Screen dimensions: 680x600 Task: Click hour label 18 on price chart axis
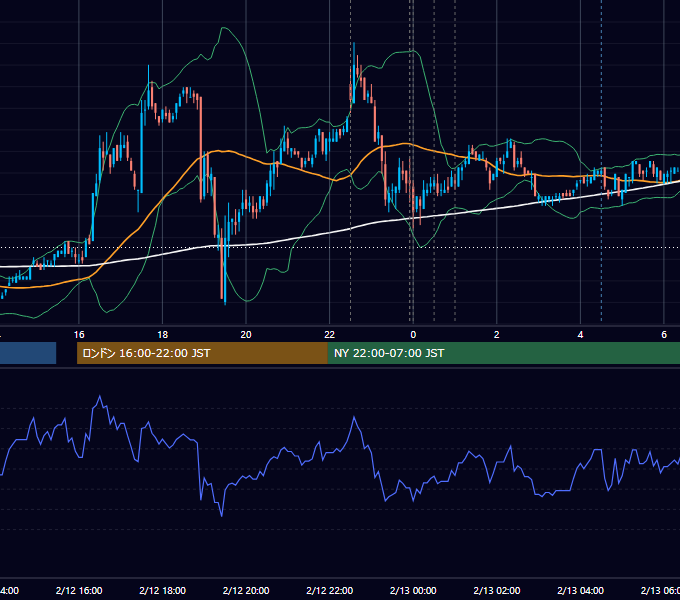(163, 335)
